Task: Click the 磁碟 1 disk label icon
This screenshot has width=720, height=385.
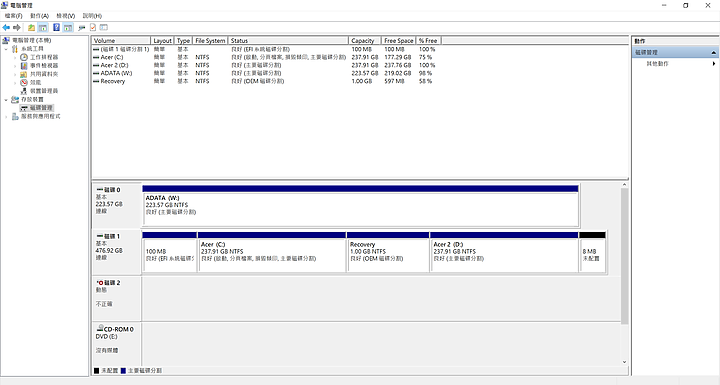Action: coord(99,236)
